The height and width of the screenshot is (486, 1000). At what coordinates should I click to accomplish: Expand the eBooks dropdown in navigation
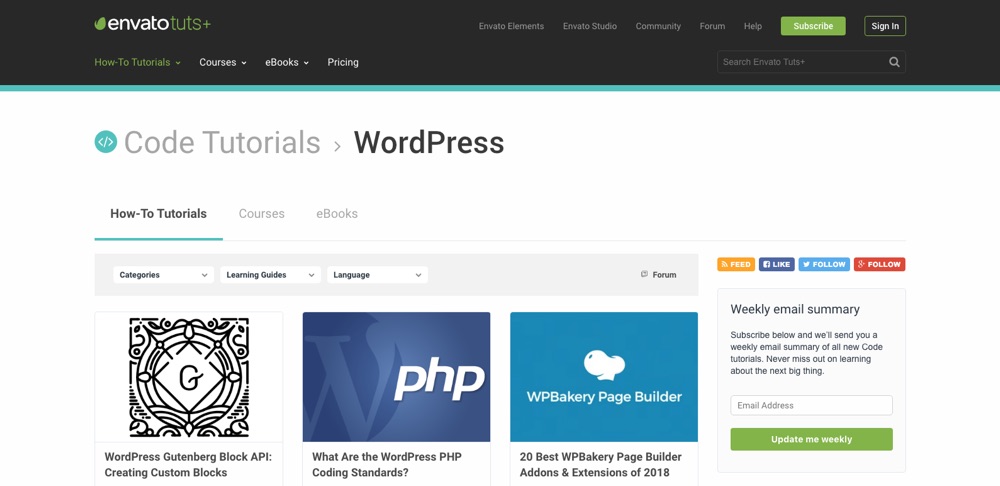click(x=287, y=62)
